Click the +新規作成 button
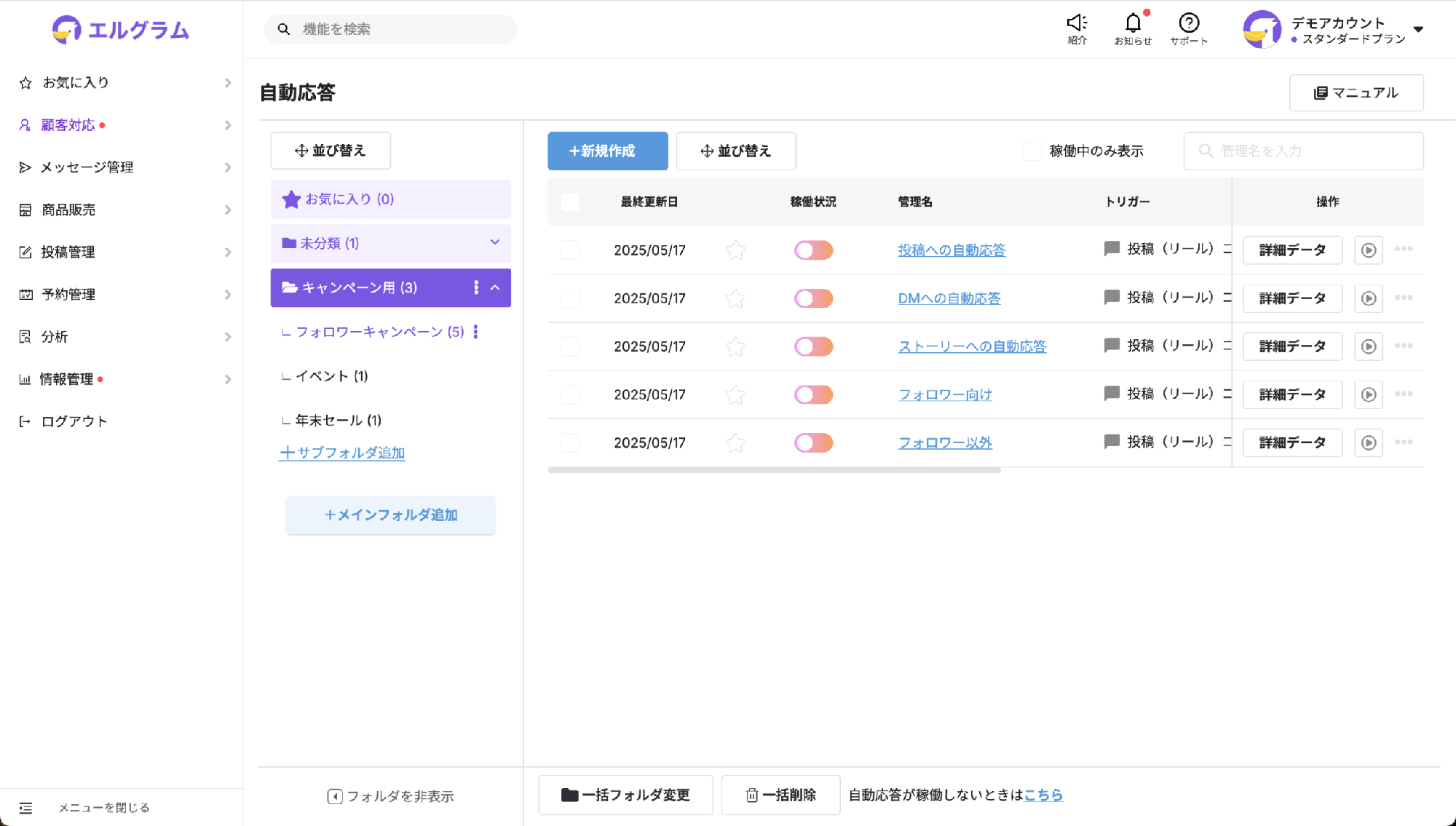The image size is (1456, 826). coord(607,151)
